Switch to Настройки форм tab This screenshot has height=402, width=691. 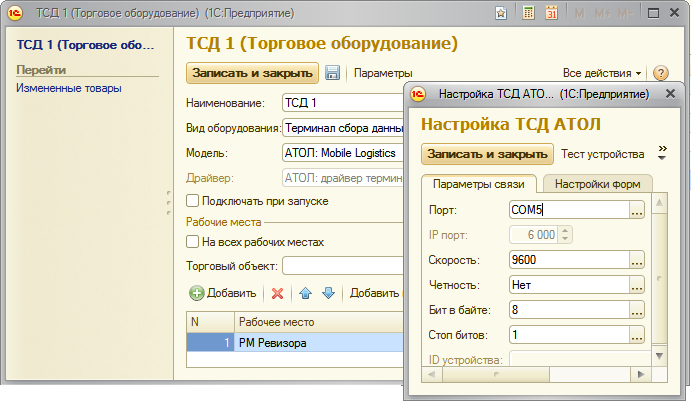tap(597, 184)
